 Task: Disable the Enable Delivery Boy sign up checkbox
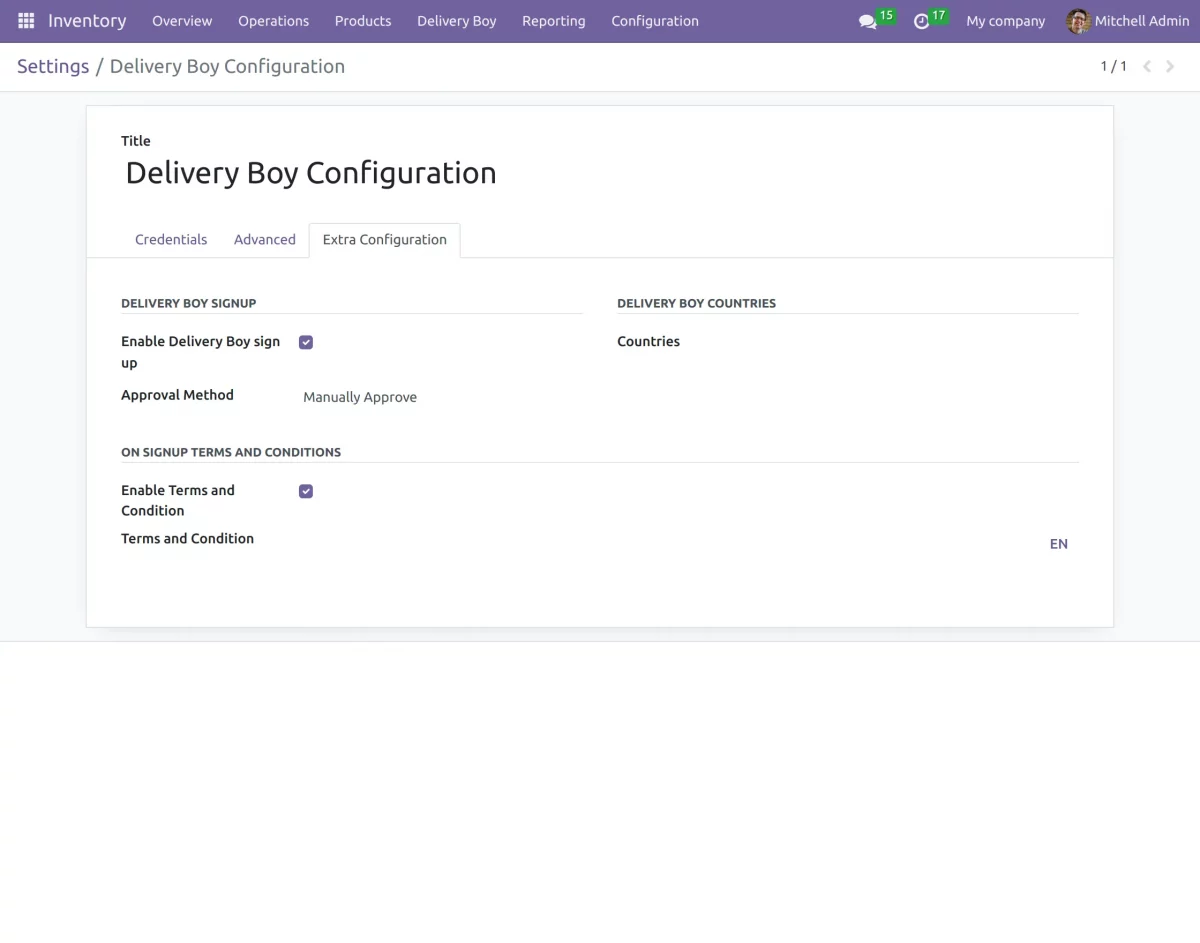pyautogui.click(x=305, y=341)
